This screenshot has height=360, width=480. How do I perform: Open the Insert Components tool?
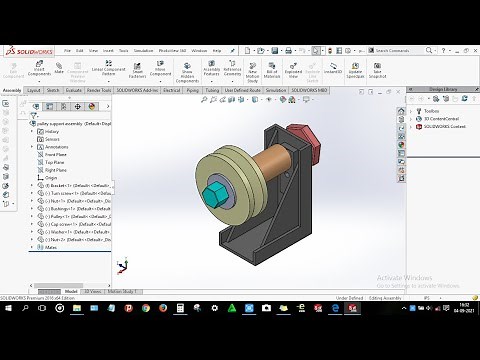tap(39, 68)
